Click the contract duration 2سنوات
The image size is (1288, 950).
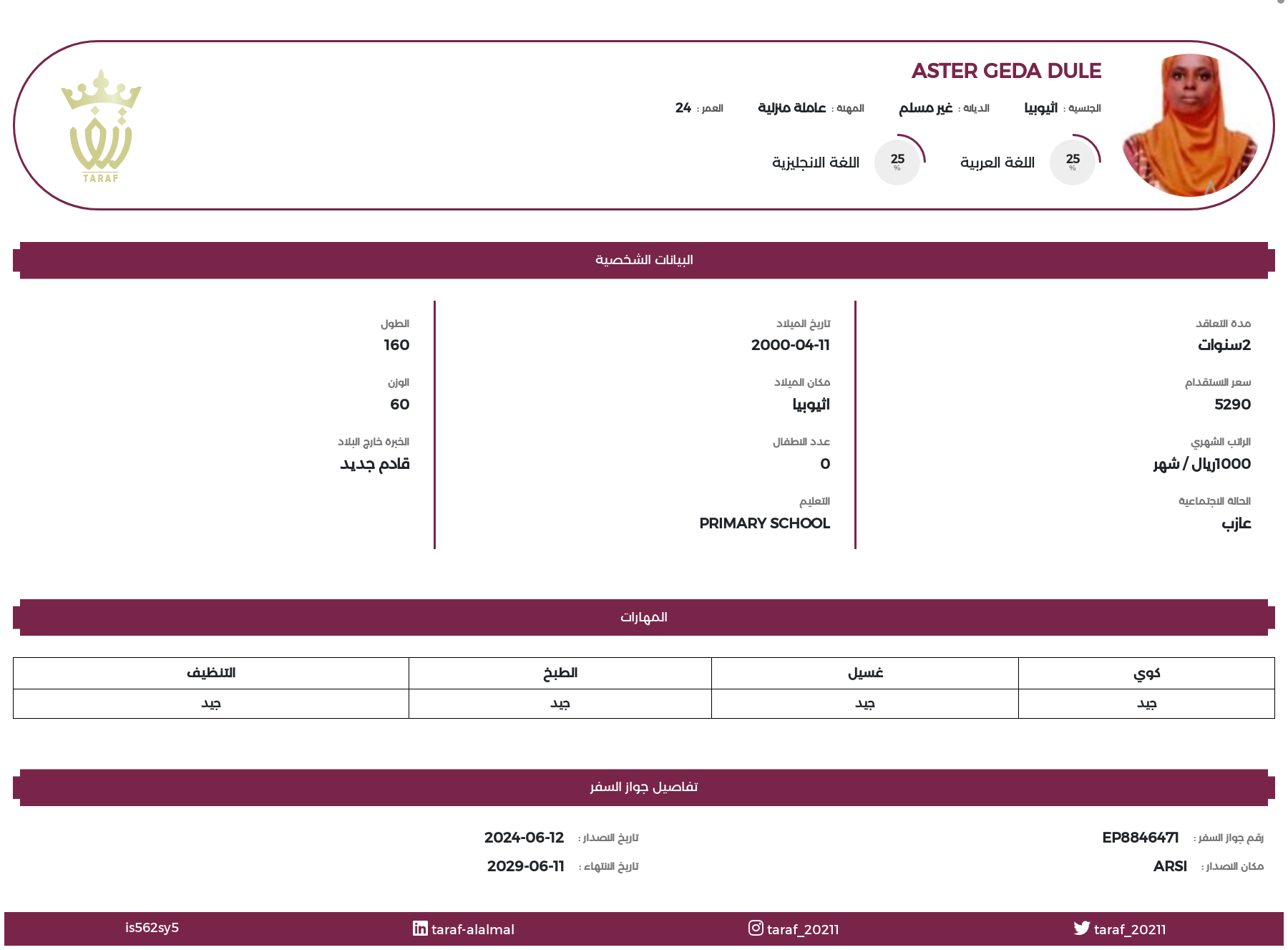coord(1224,345)
